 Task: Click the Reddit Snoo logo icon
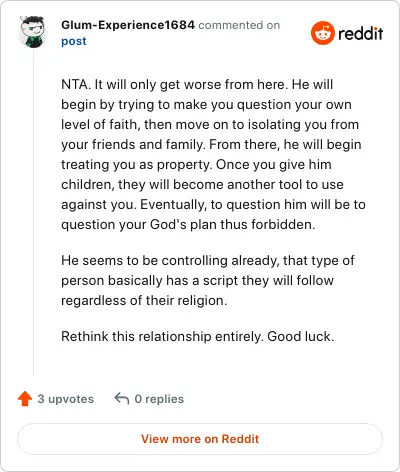click(322, 33)
